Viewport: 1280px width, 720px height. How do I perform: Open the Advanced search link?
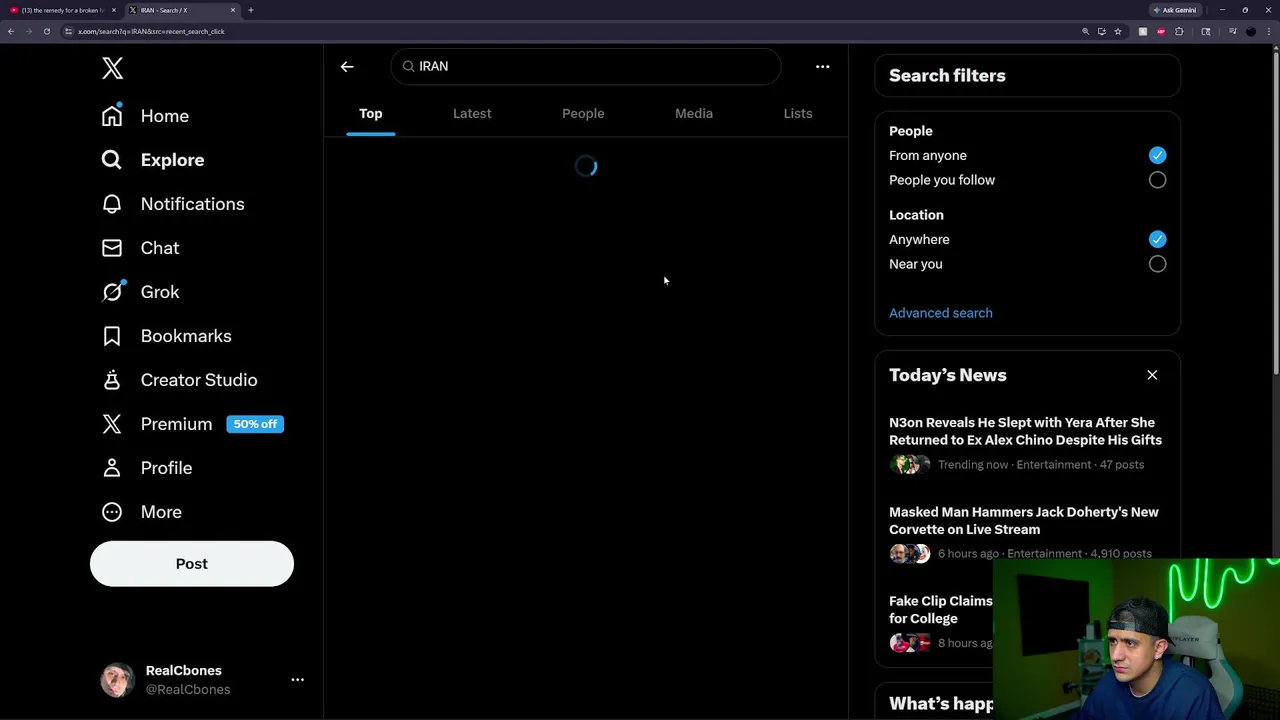tap(941, 313)
